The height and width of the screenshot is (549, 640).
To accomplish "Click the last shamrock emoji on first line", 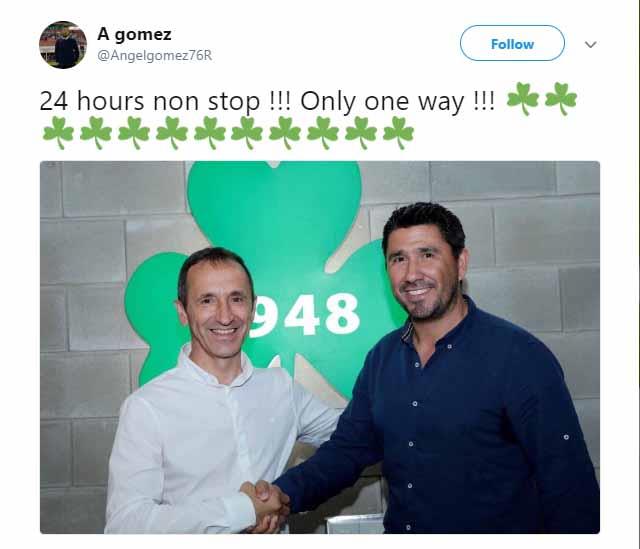I will click(x=561, y=99).
